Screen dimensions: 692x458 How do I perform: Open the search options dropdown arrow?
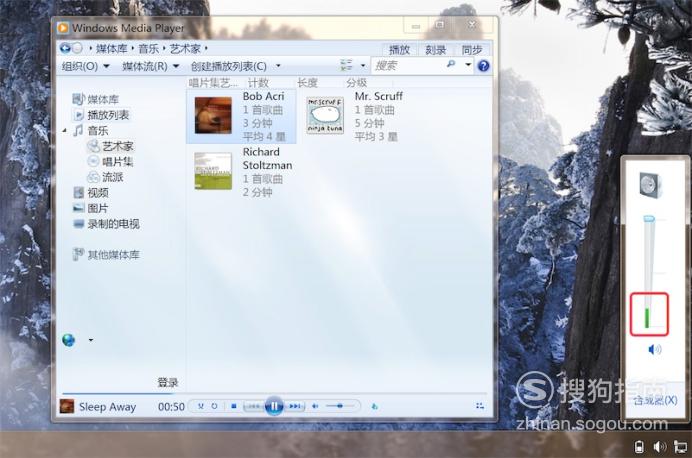point(468,65)
